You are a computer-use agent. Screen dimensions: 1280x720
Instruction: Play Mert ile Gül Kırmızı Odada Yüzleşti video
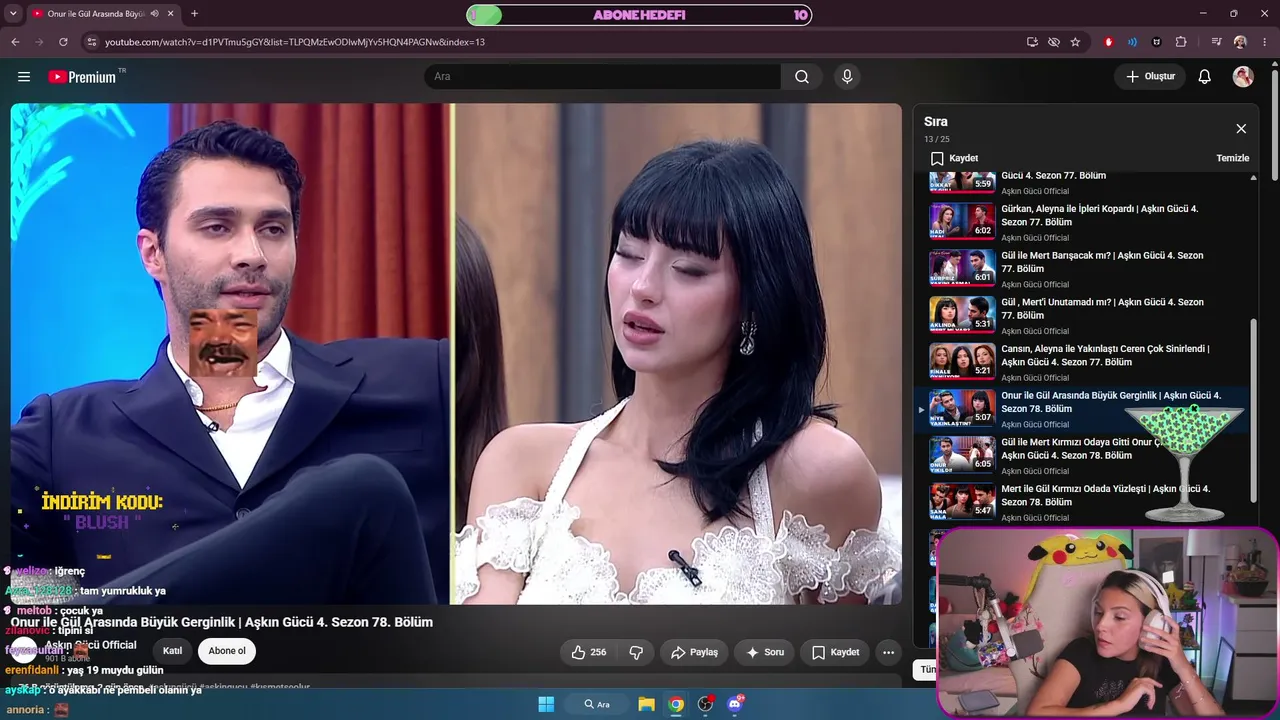1083,502
